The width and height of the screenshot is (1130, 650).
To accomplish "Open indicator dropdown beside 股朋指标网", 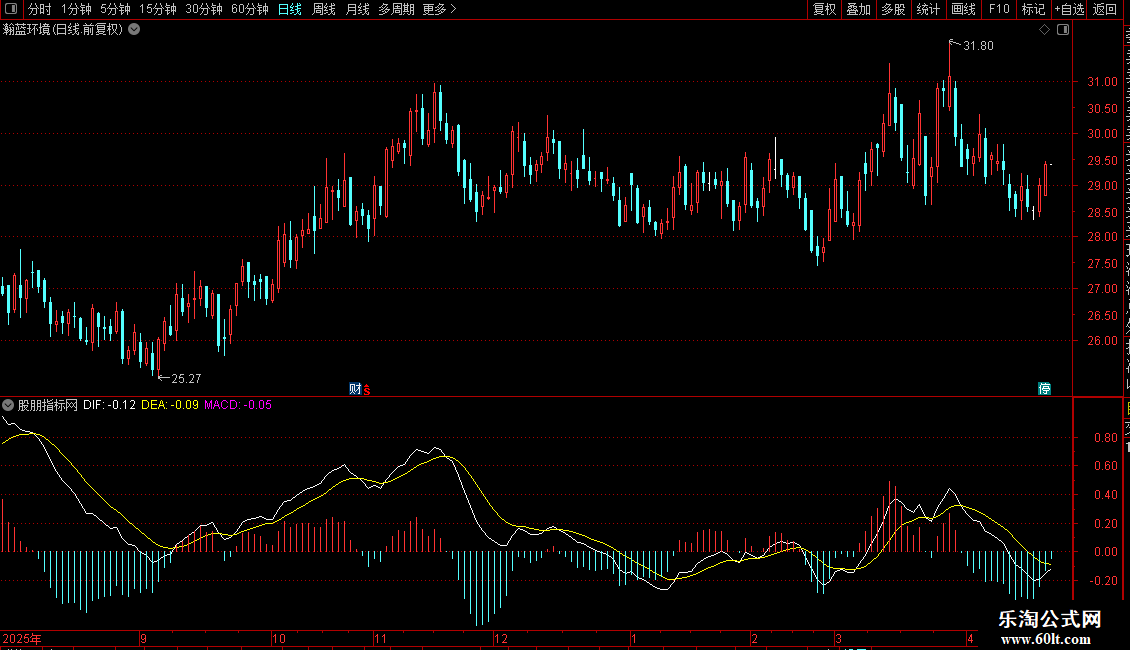I will click(x=8, y=405).
